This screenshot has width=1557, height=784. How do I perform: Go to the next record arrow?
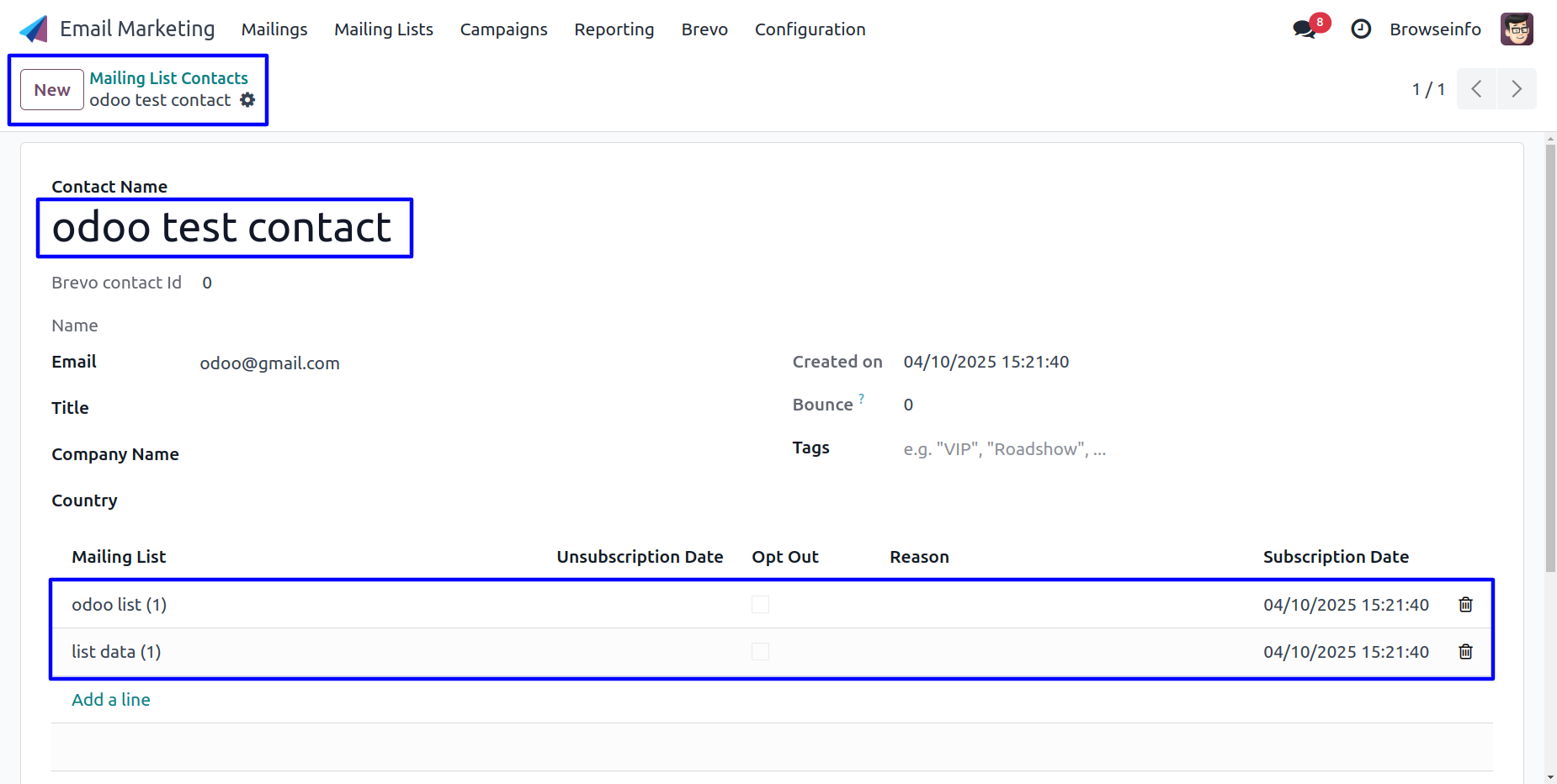pos(1517,89)
